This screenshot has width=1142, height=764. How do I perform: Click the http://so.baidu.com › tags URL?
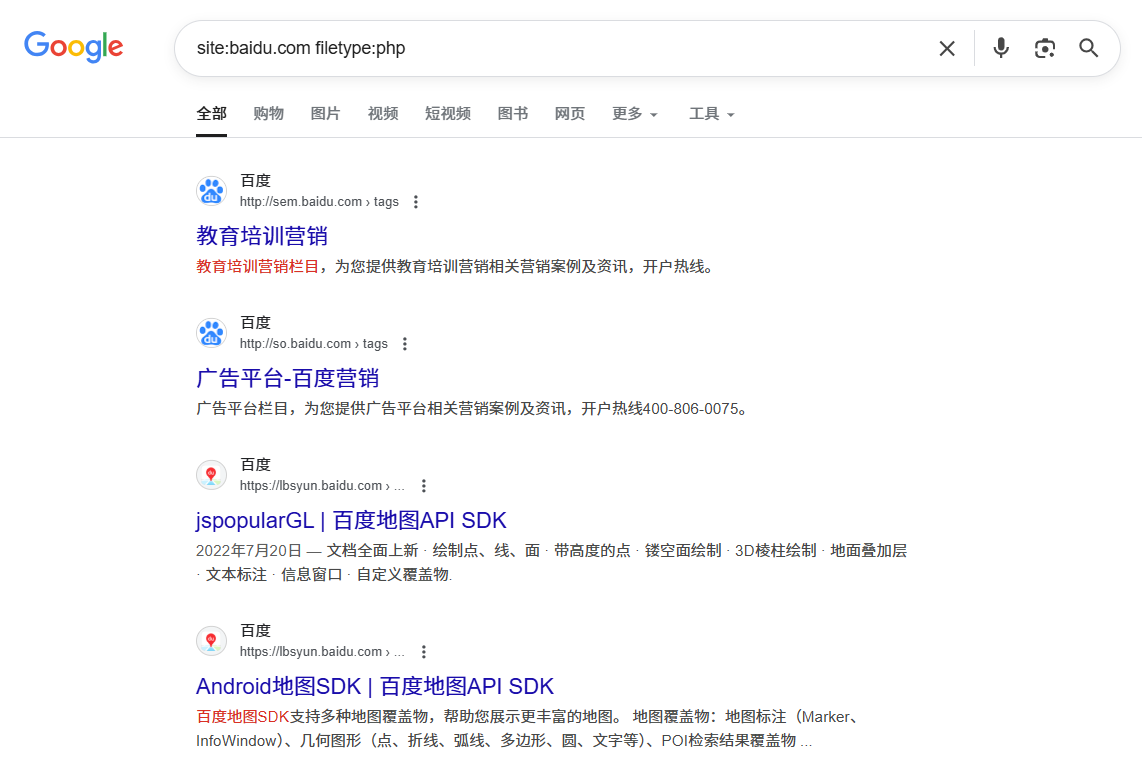[314, 344]
